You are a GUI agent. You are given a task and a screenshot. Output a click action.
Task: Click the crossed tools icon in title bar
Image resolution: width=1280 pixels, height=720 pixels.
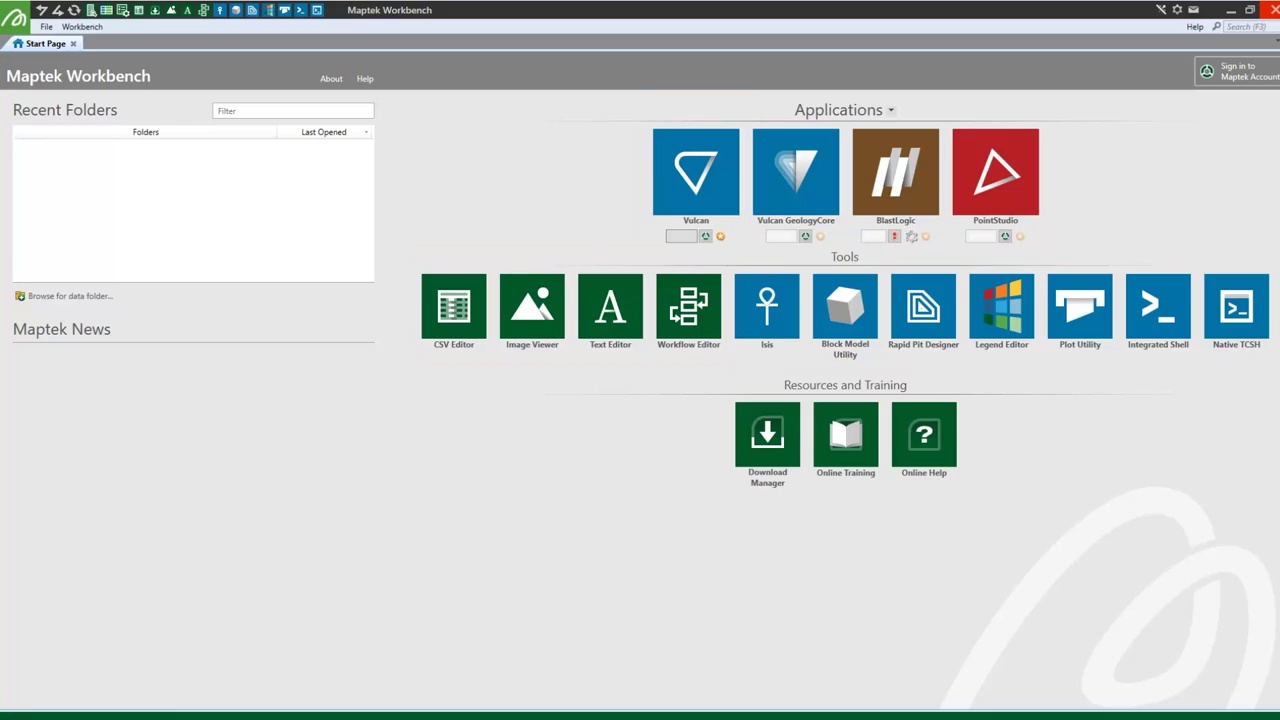click(1161, 10)
